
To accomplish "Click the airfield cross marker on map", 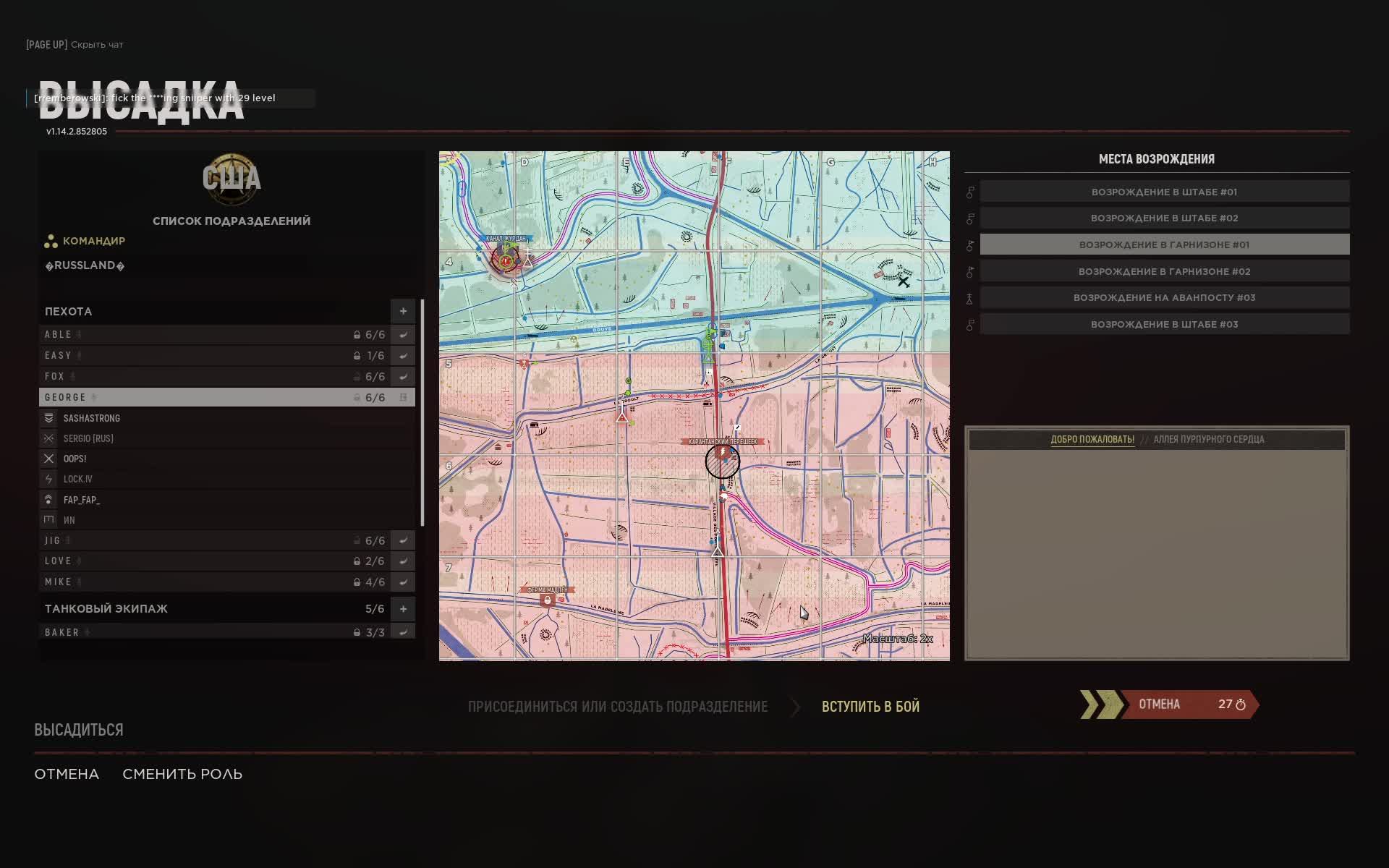I will [903, 281].
